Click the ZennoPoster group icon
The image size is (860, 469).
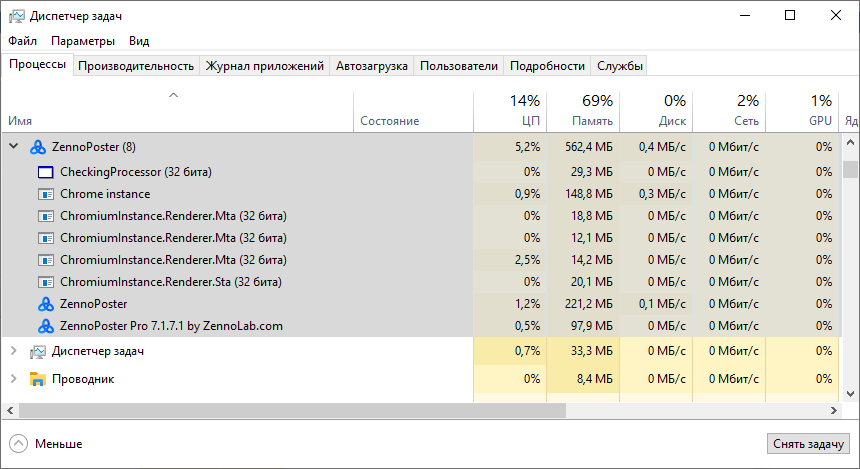38,146
